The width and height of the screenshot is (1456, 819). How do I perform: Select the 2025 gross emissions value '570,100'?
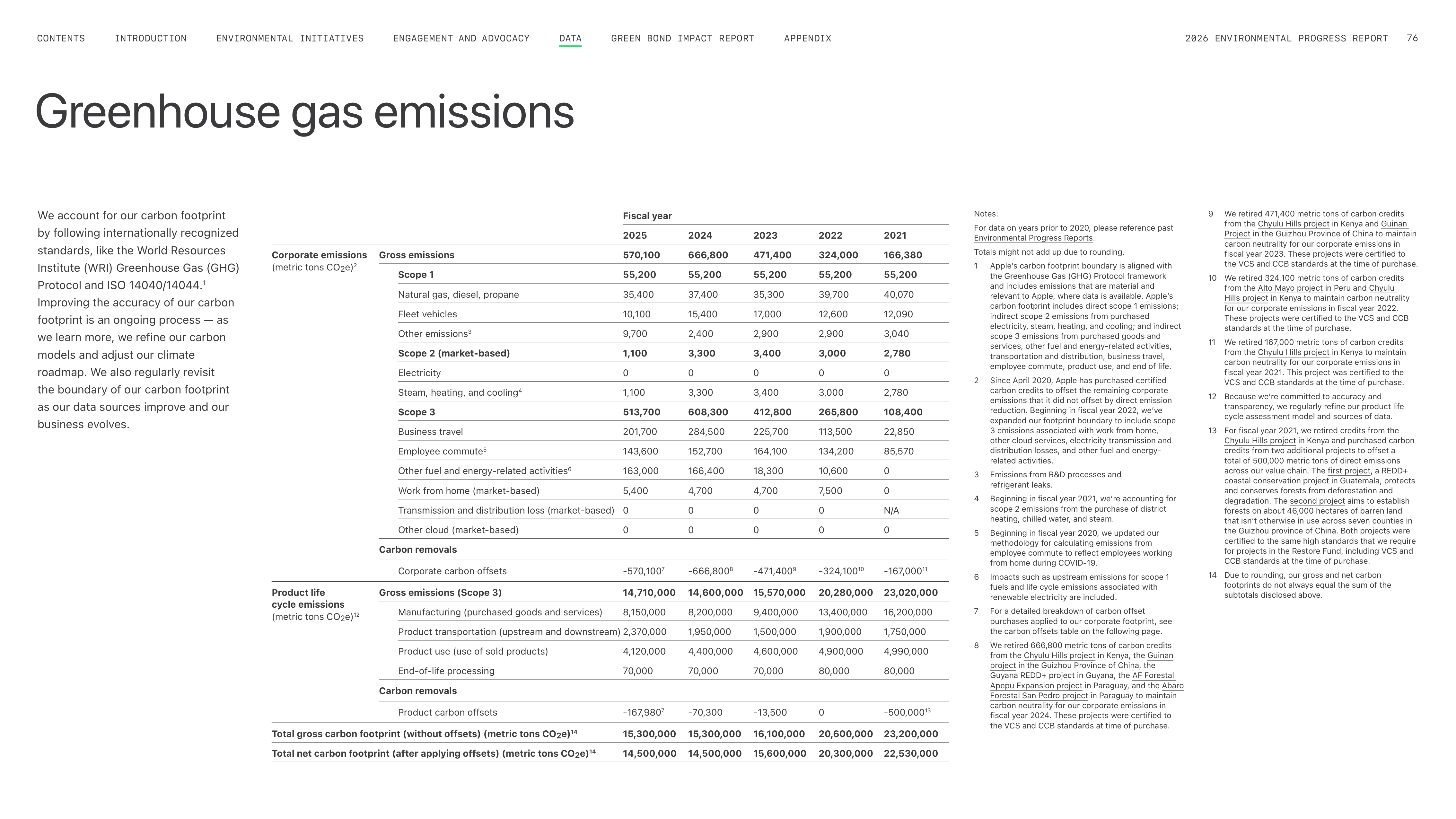pyautogui.click(x=642, y=255)
